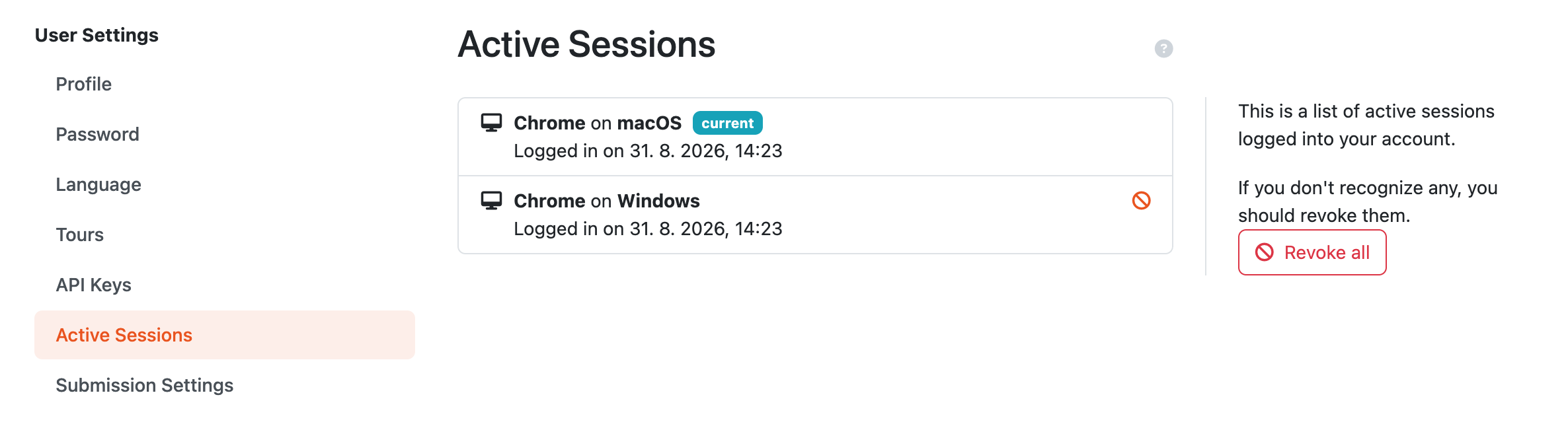Image resolution: width=1568 pixels, height=432 pixels.
Task: Click the monitor icon for macOS session
Action: click(x=491, y=123)
